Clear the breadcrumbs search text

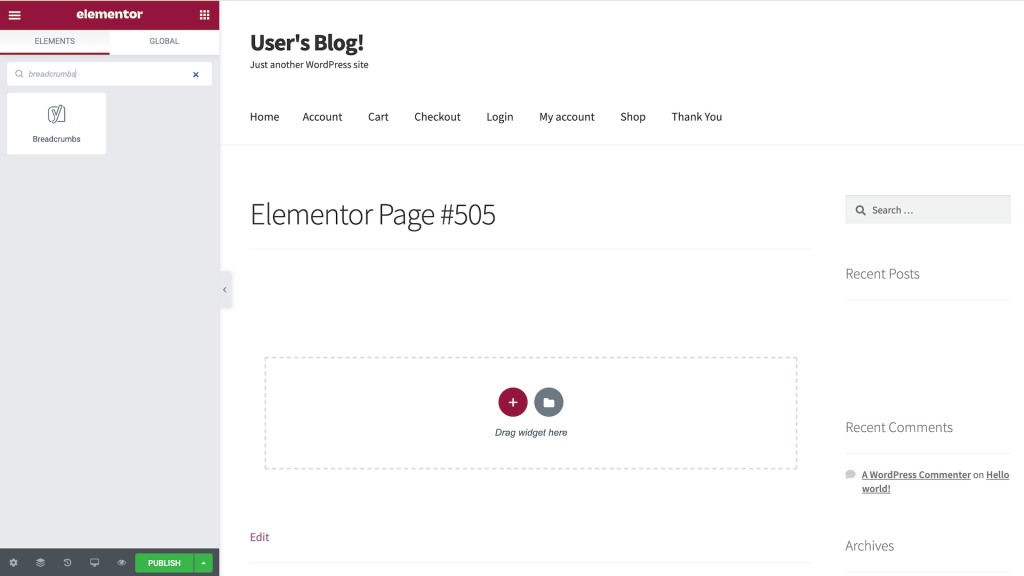click(196, 74)
